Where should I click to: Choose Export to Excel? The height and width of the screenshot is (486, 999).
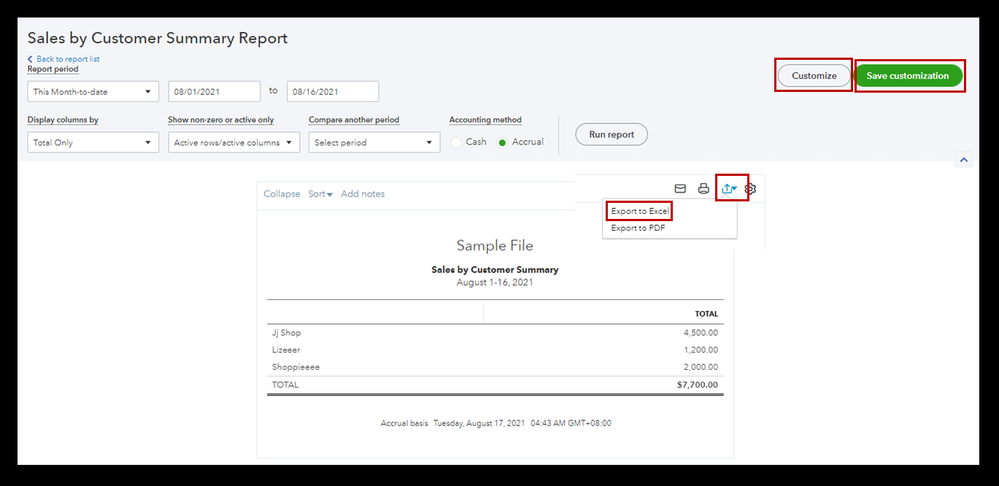(x=639, y=211)
